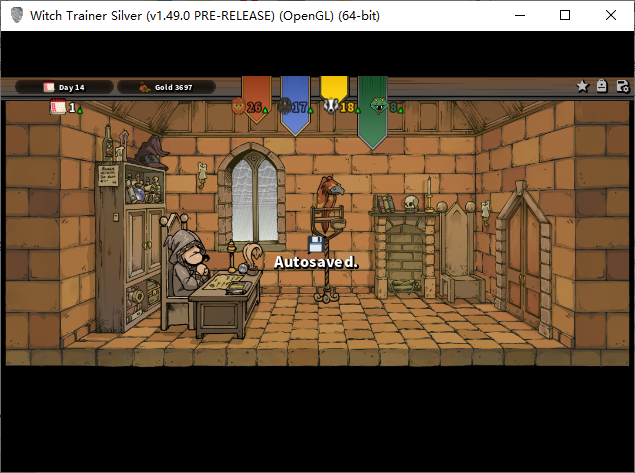This screenshot has width=635, height=473.
Task: Click the autosave floppy disk icon
Action: [315, 245]
